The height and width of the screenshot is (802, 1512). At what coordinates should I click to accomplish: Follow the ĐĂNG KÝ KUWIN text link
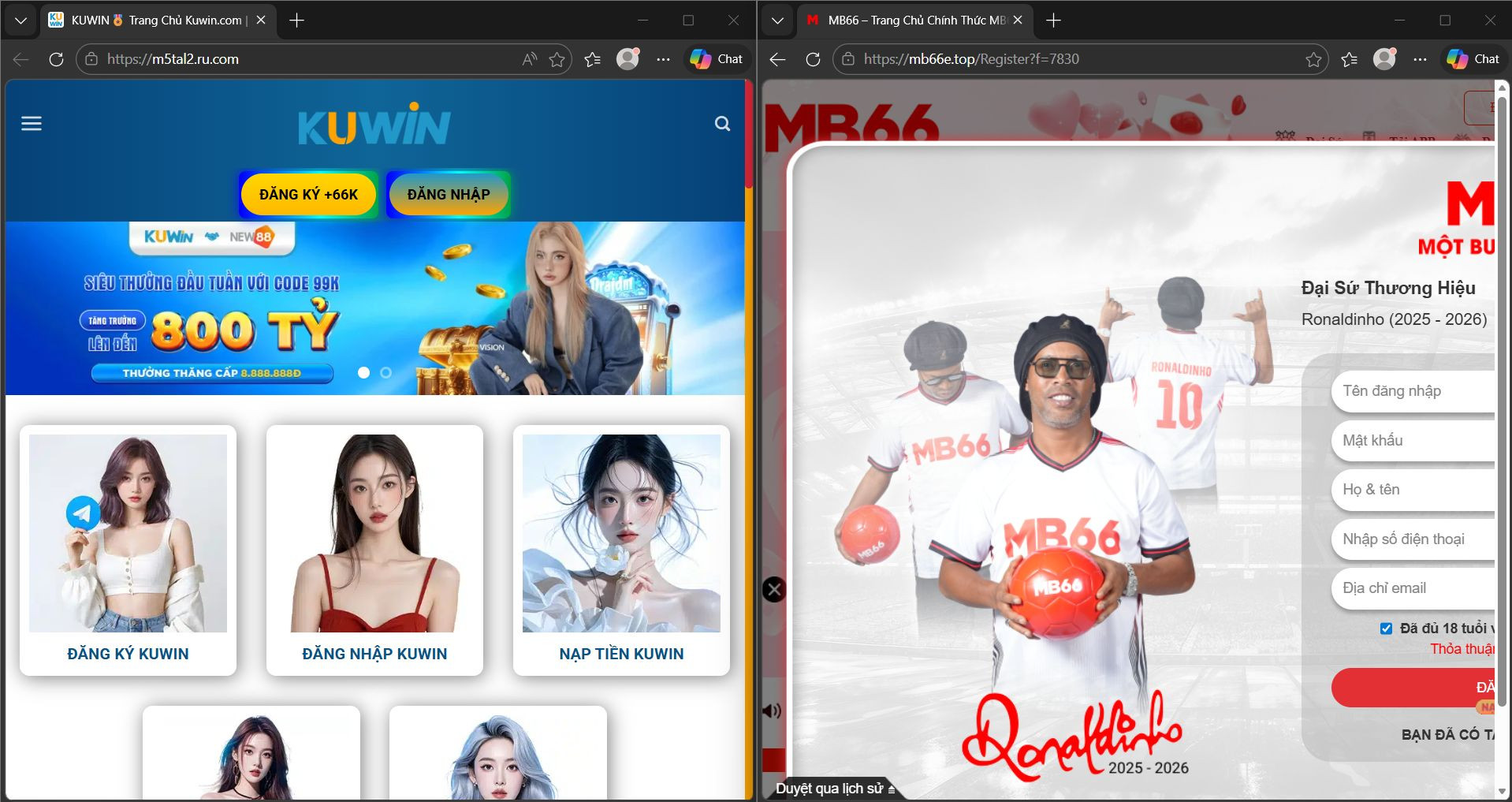point(128,654)
